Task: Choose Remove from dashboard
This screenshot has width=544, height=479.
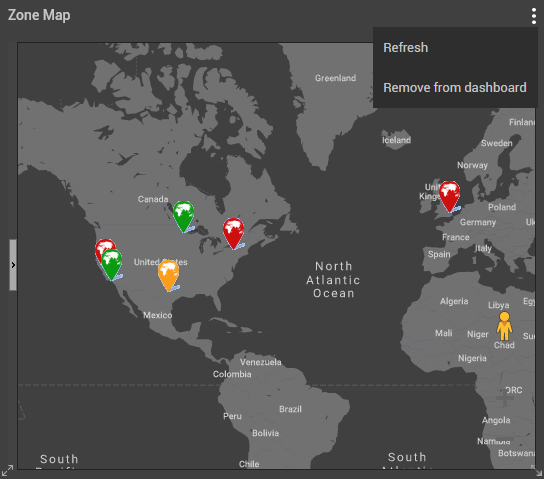Action: 454,87
